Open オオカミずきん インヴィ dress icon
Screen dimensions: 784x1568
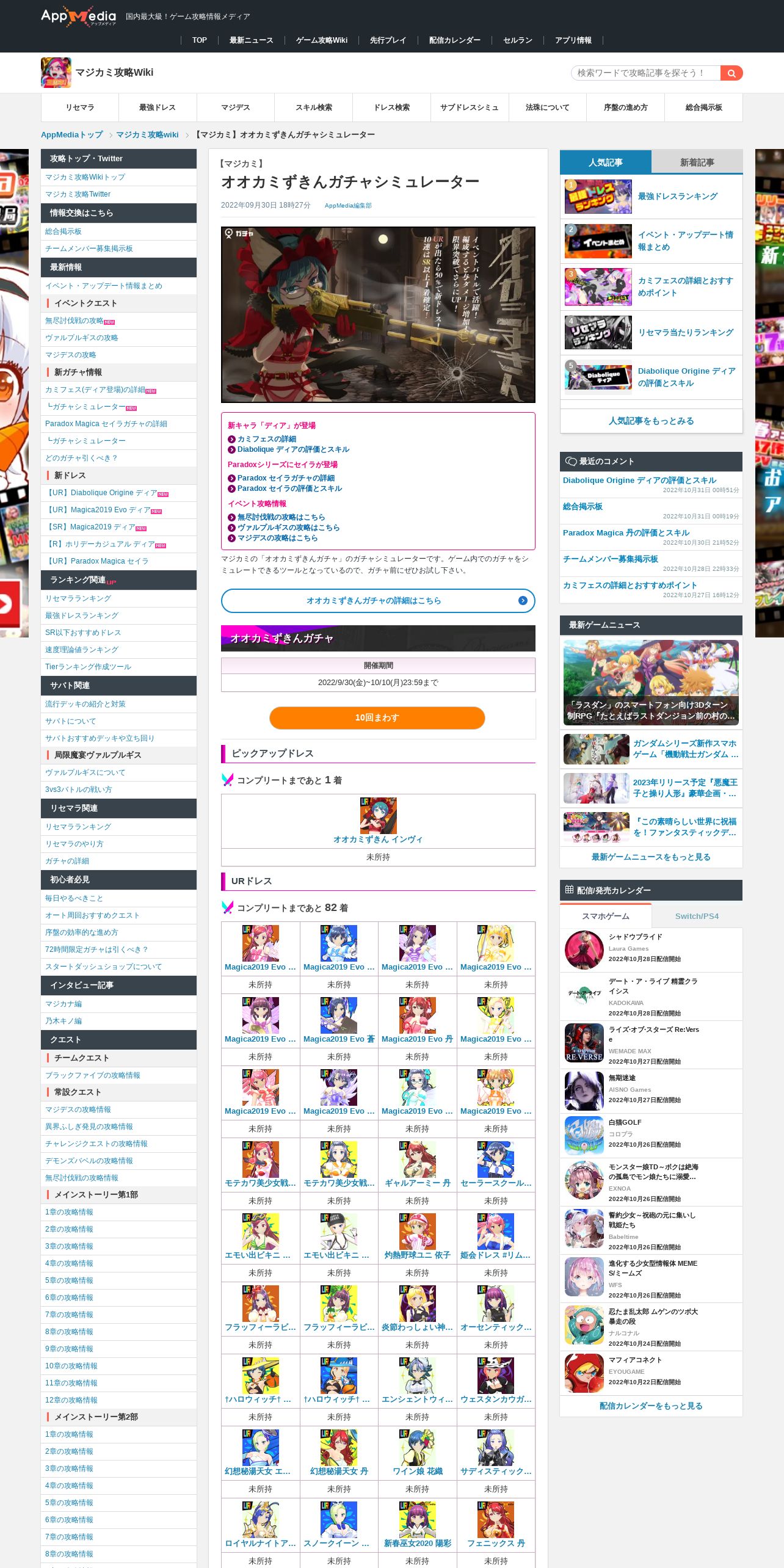click(378, 815)
